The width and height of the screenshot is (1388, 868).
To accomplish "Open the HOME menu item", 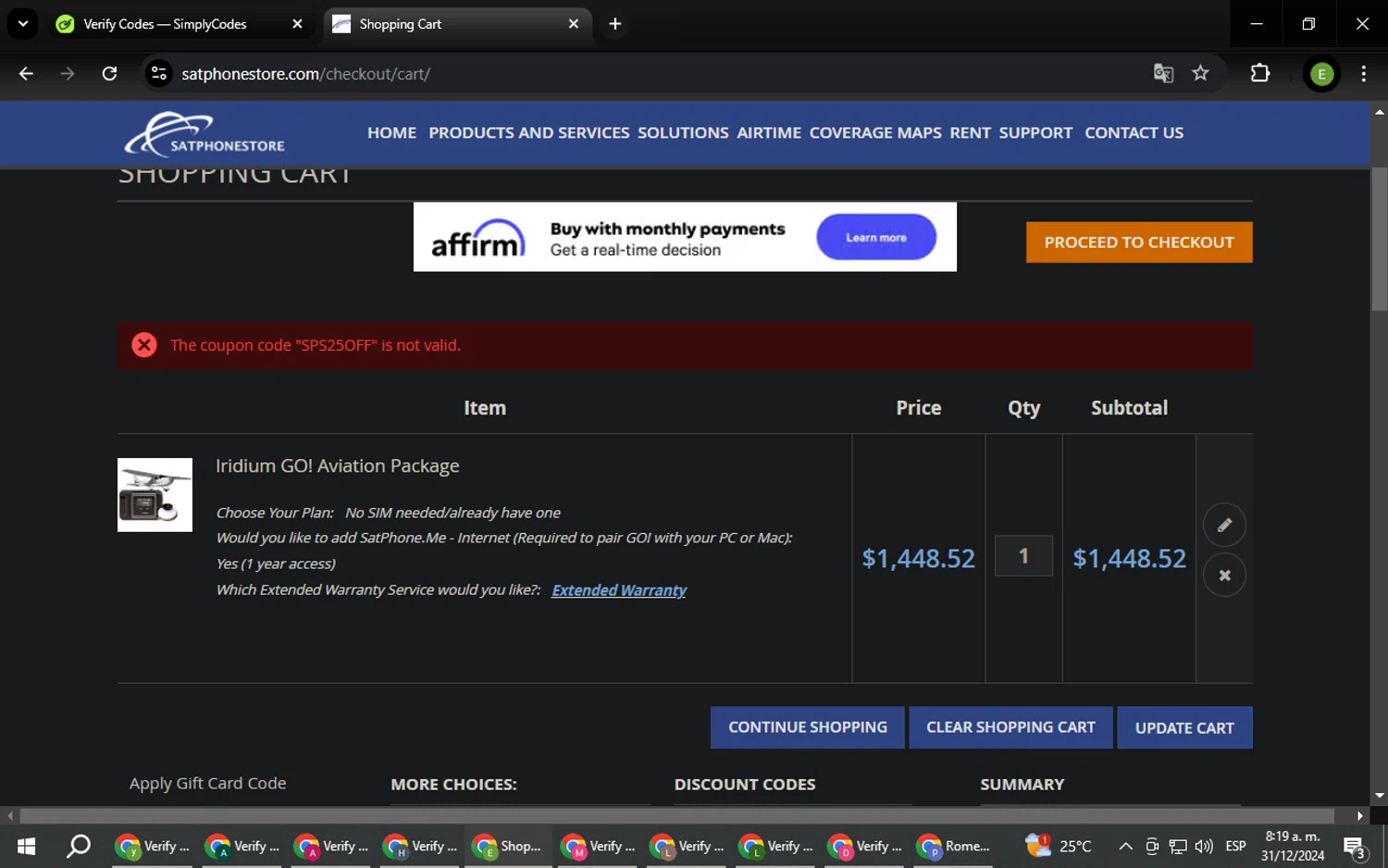I will click(x=391, y=133).
